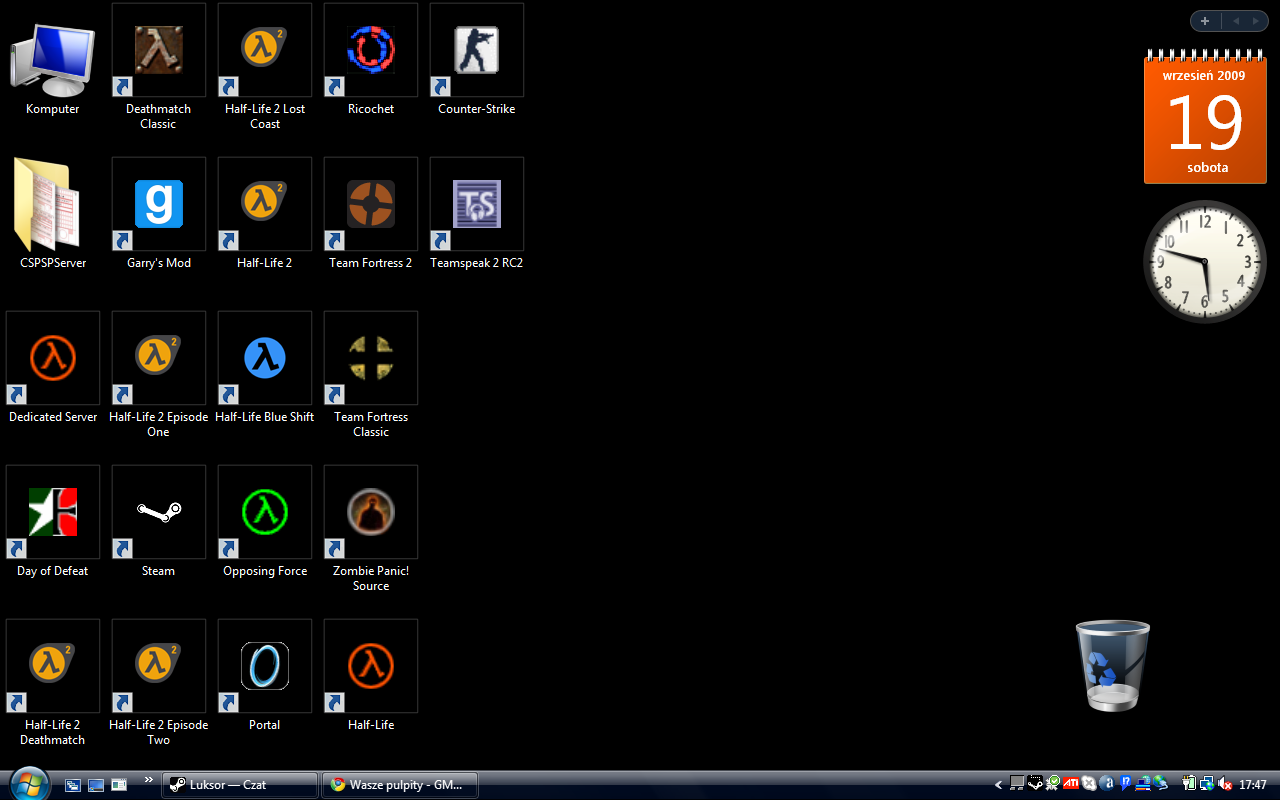The image size is (1280, 800).
Task: Click the Dedicated Server shortcut
Action: click(x=52, y=368)
